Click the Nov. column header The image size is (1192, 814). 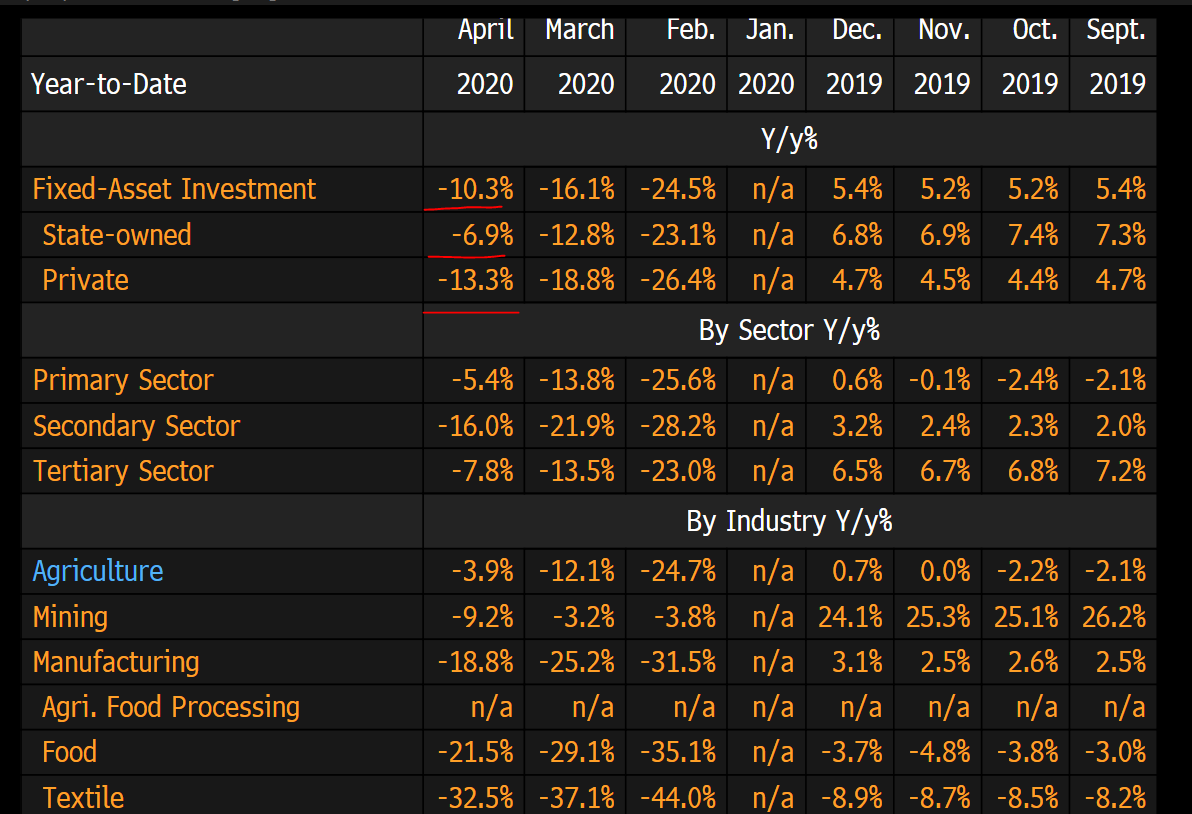[944, 30]
